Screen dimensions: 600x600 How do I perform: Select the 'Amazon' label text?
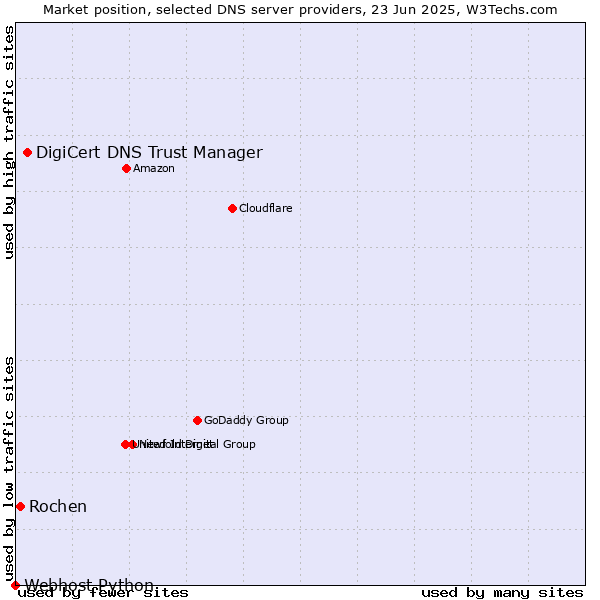pos(154,169)
